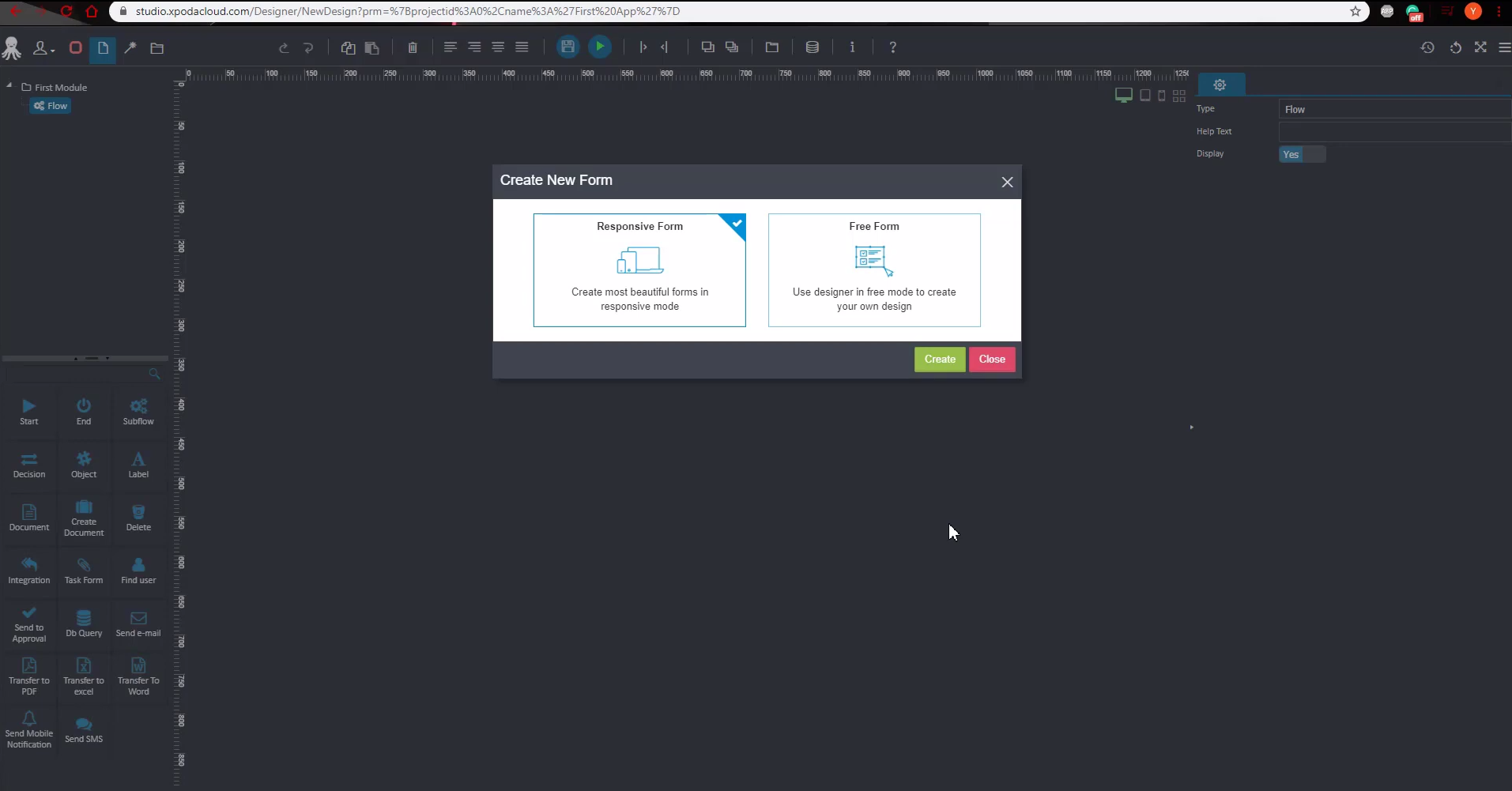Click the database icon in toolbar
Viewport: 1512px width, 791px height.
812,47
